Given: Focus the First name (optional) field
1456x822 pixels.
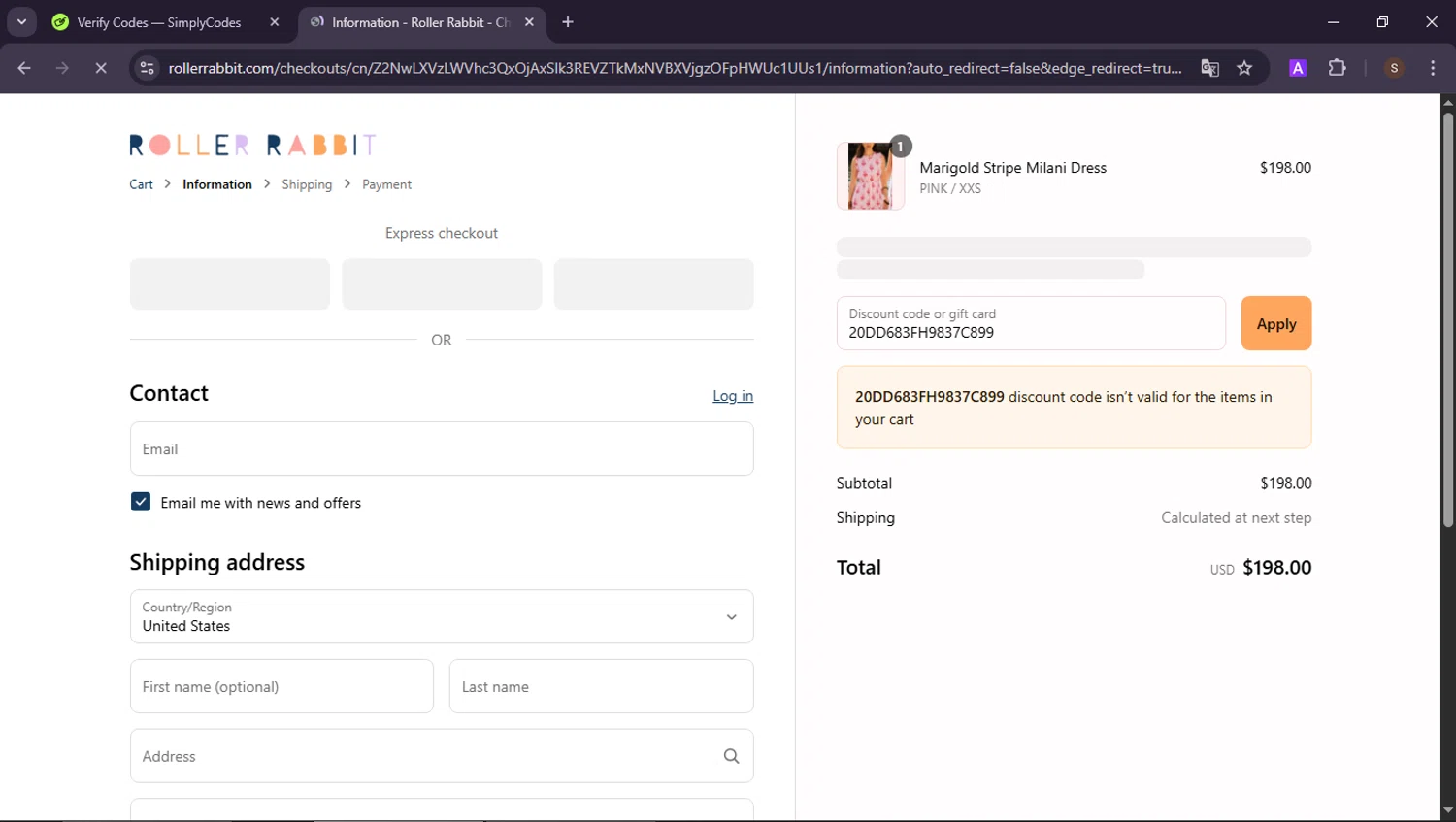Looking at the screenshot, I should coord(281,686).
